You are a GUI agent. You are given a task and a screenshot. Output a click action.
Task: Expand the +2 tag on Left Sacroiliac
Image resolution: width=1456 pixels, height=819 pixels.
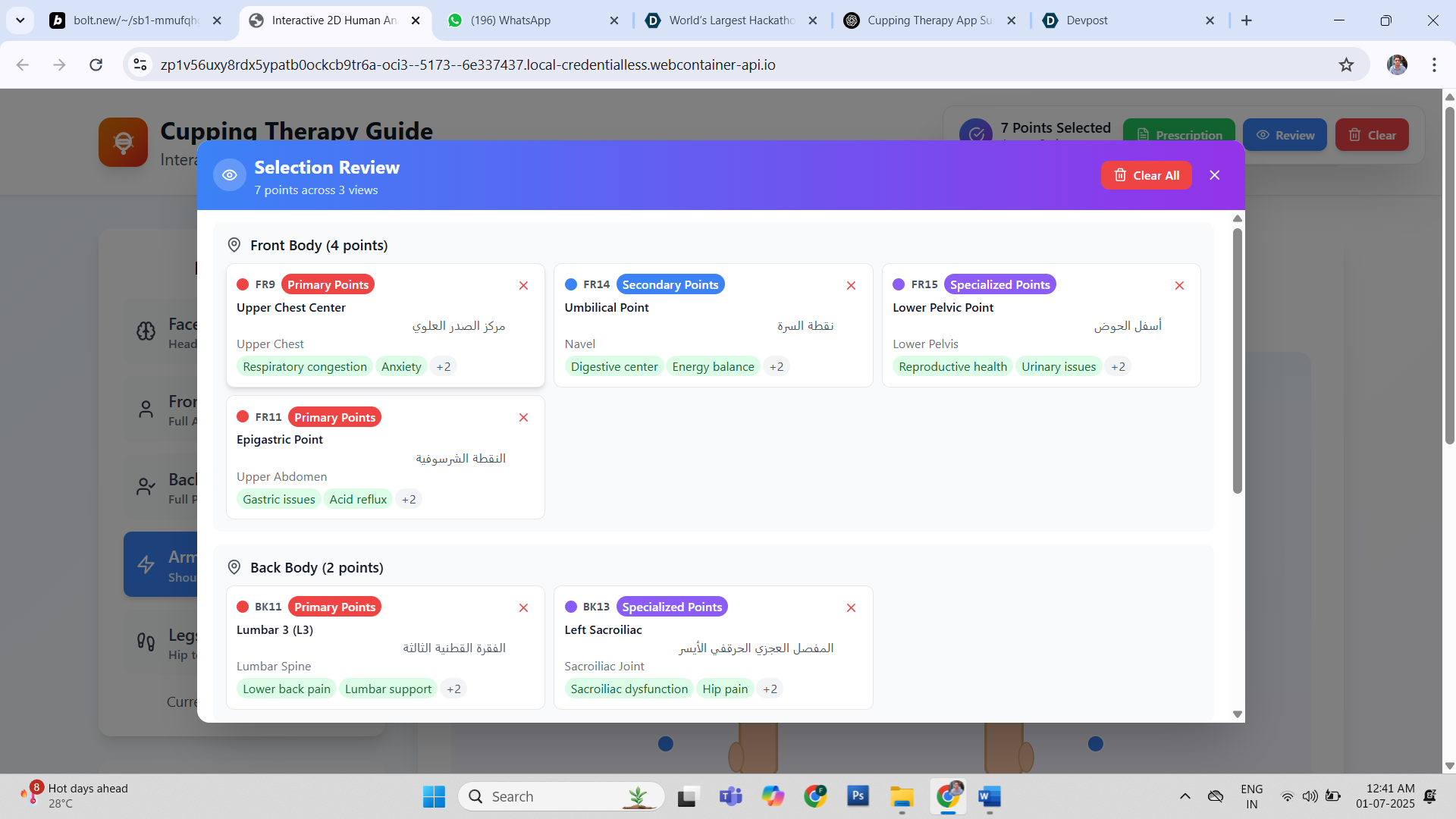pos(770,689)
